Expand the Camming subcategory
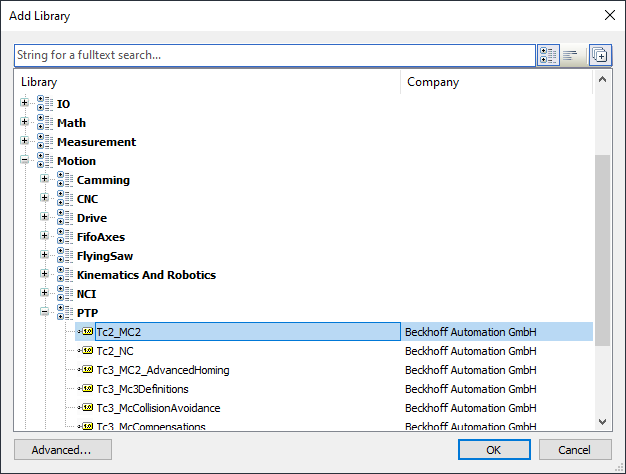626x474 pixels. click(44, 179)
